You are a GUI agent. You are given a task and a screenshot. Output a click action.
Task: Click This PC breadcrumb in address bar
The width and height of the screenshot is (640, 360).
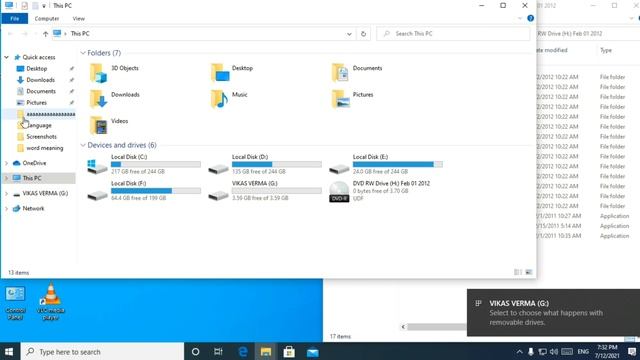click(80, 34)
